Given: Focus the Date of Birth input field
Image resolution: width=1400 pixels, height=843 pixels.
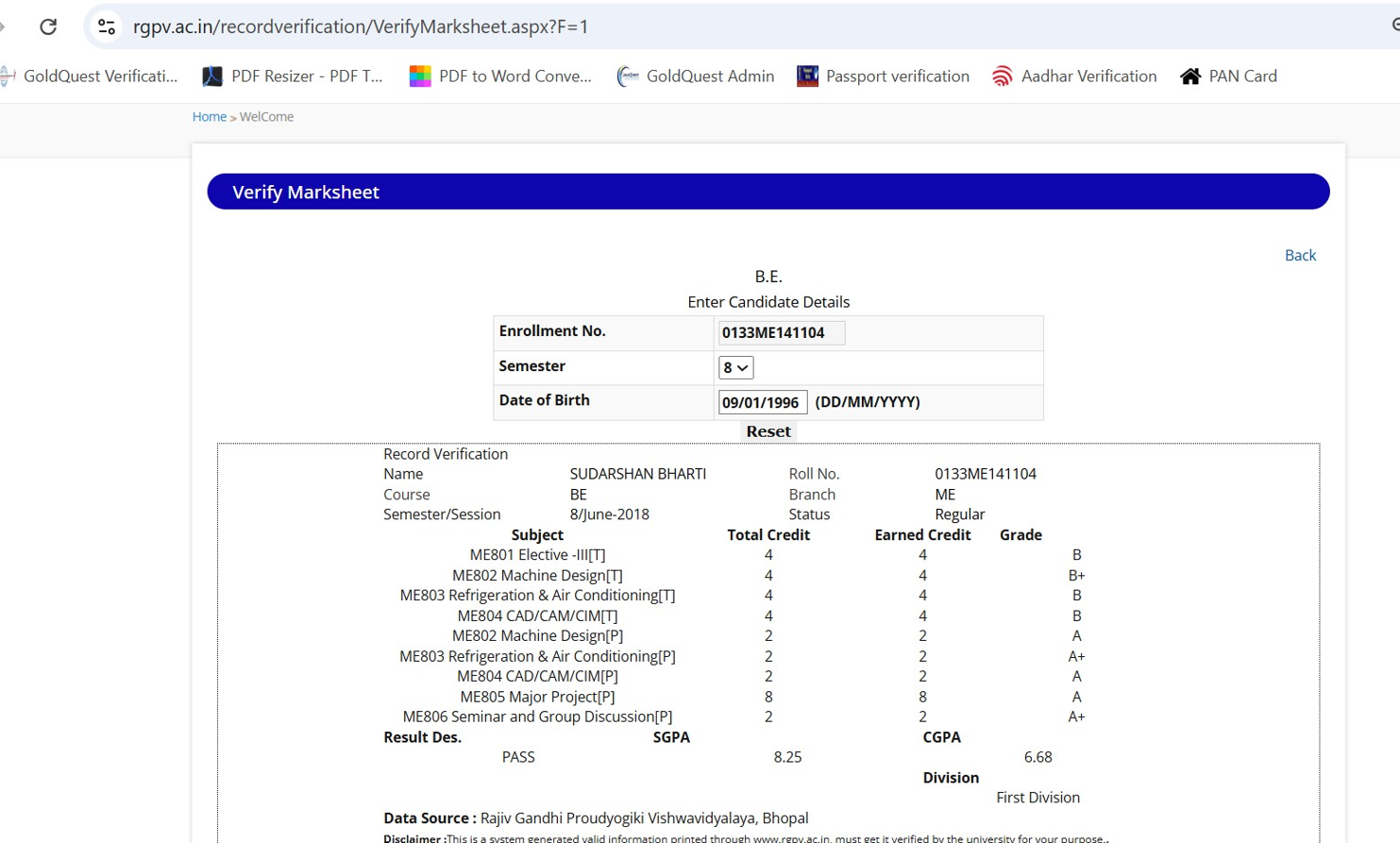Looking at the screenshot, I should pyautogui.click(x=762, y=402).
